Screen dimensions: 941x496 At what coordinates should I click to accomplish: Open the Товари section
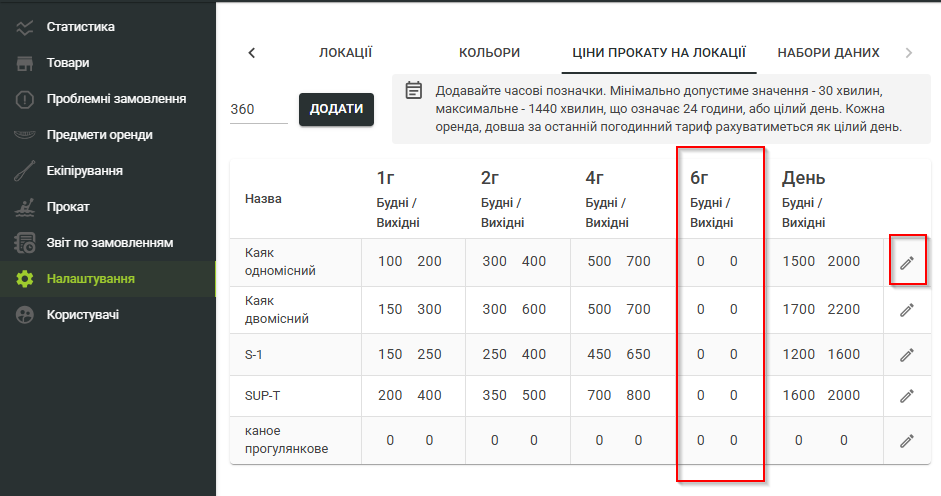point(68,63)
